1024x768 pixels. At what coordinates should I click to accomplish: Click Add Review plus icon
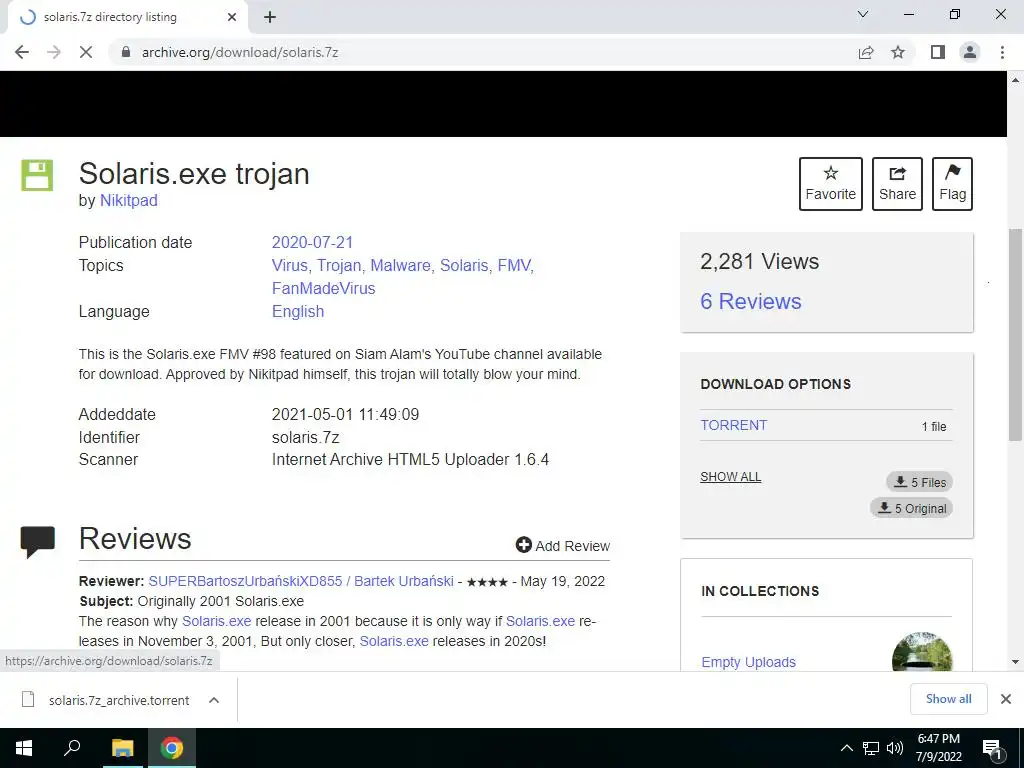523,545
